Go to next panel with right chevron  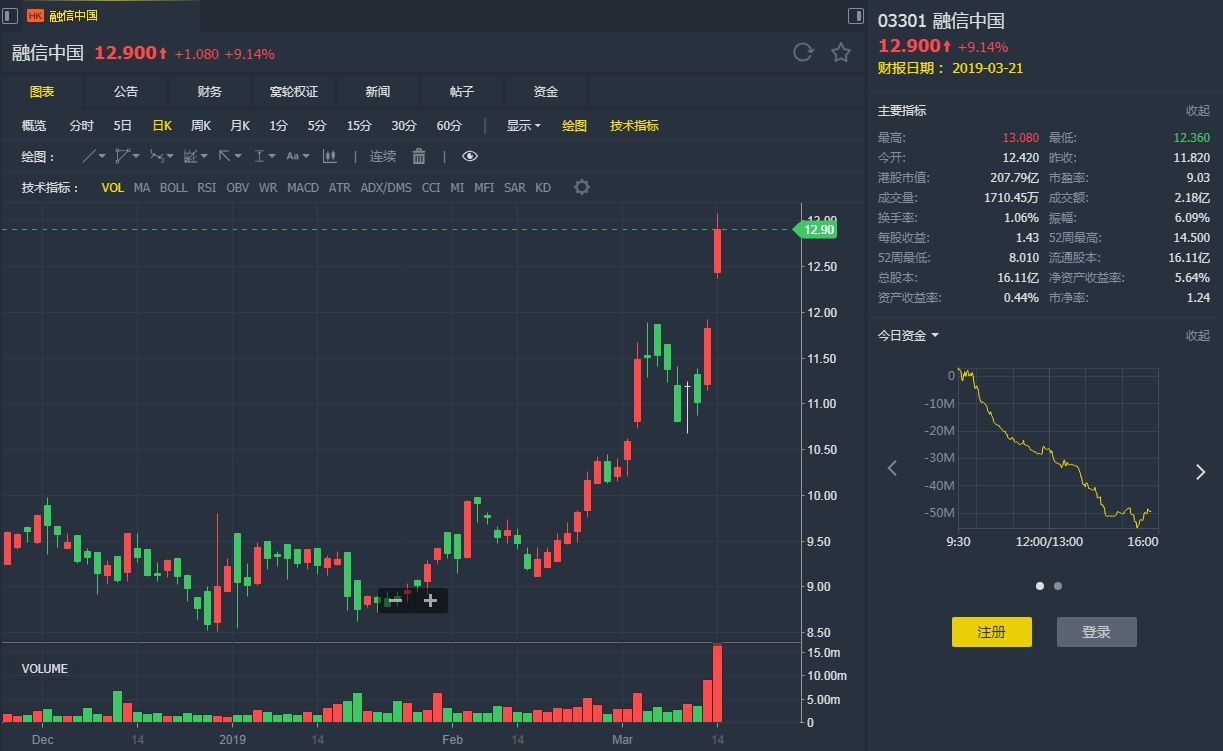[x=1201, y=472]
